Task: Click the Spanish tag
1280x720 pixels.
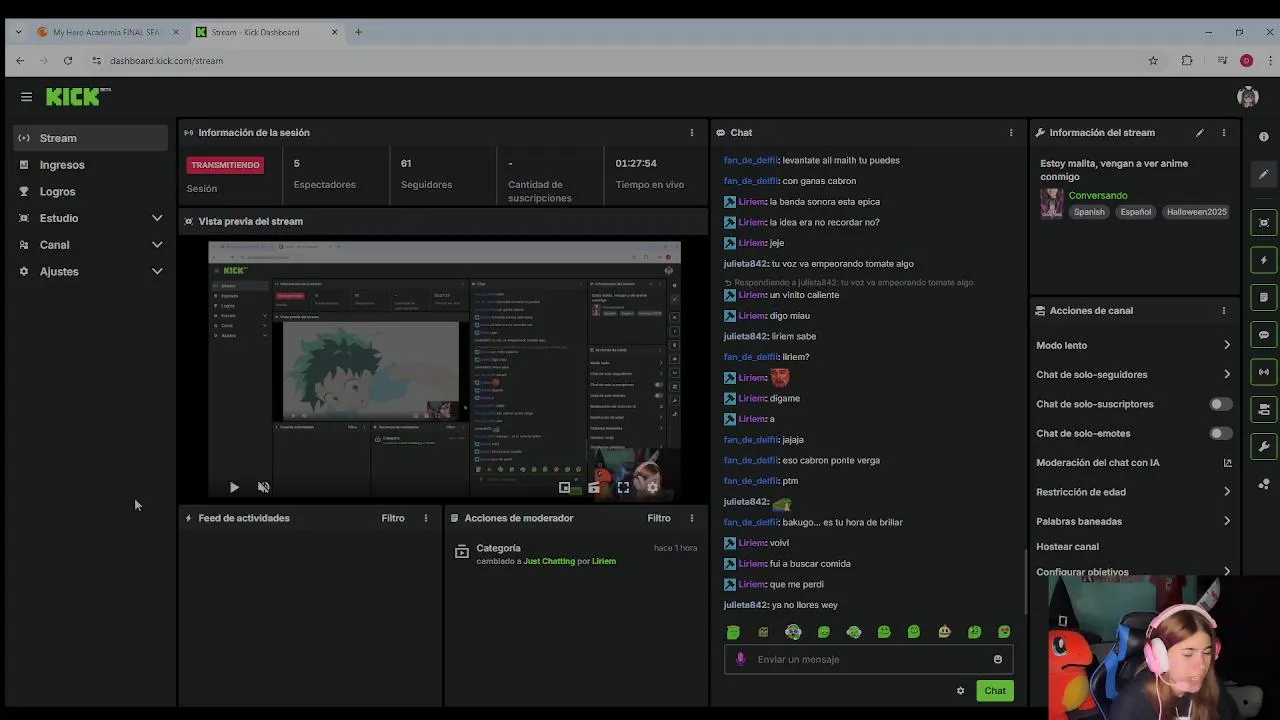Action: tap(1089, 212)
